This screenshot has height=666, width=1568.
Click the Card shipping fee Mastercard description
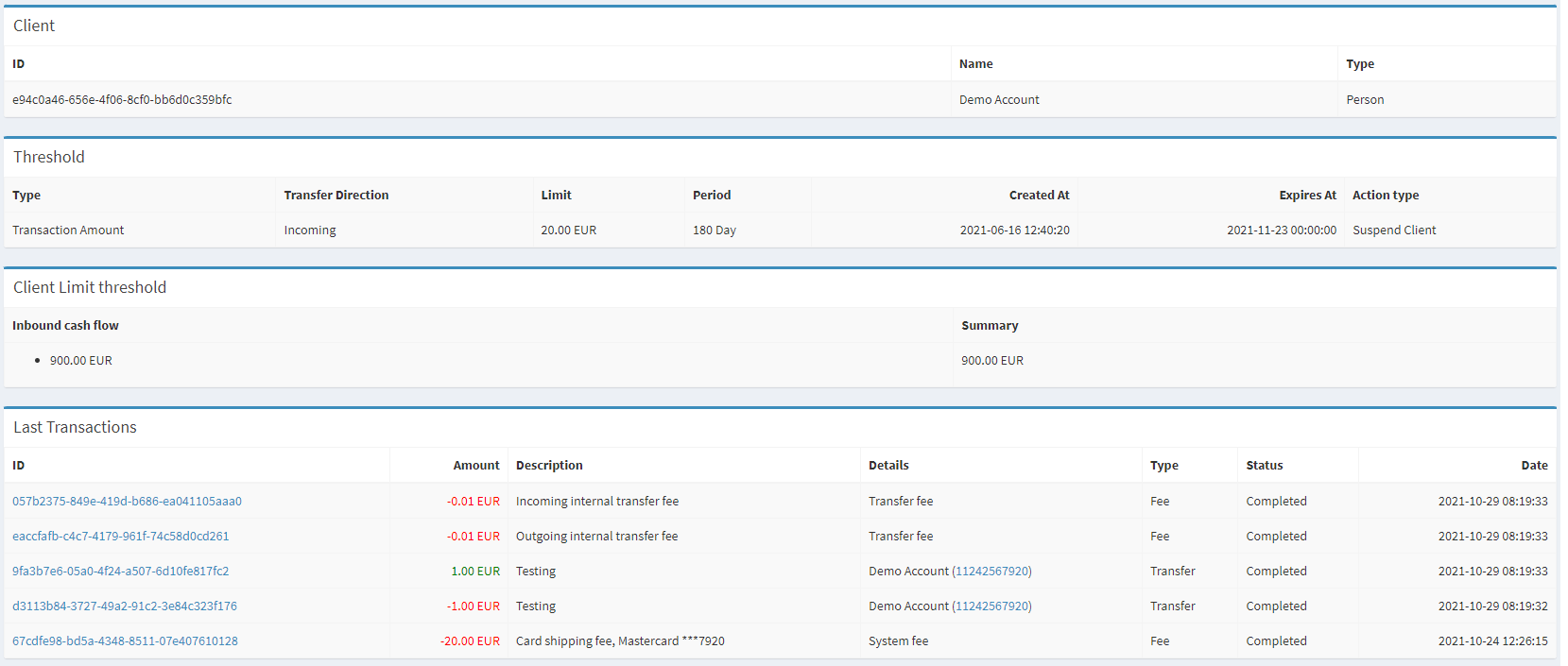click(x=620, y=641)
